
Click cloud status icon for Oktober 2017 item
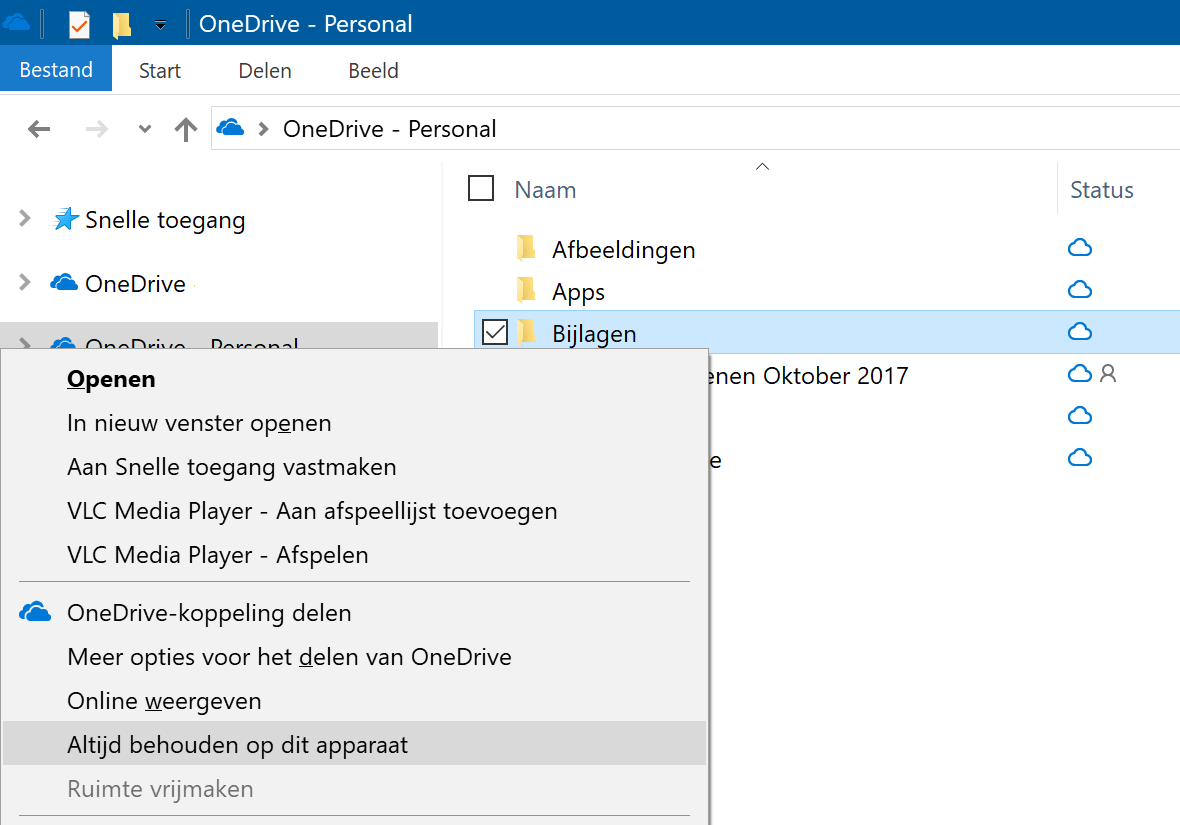click(1080, 373)
